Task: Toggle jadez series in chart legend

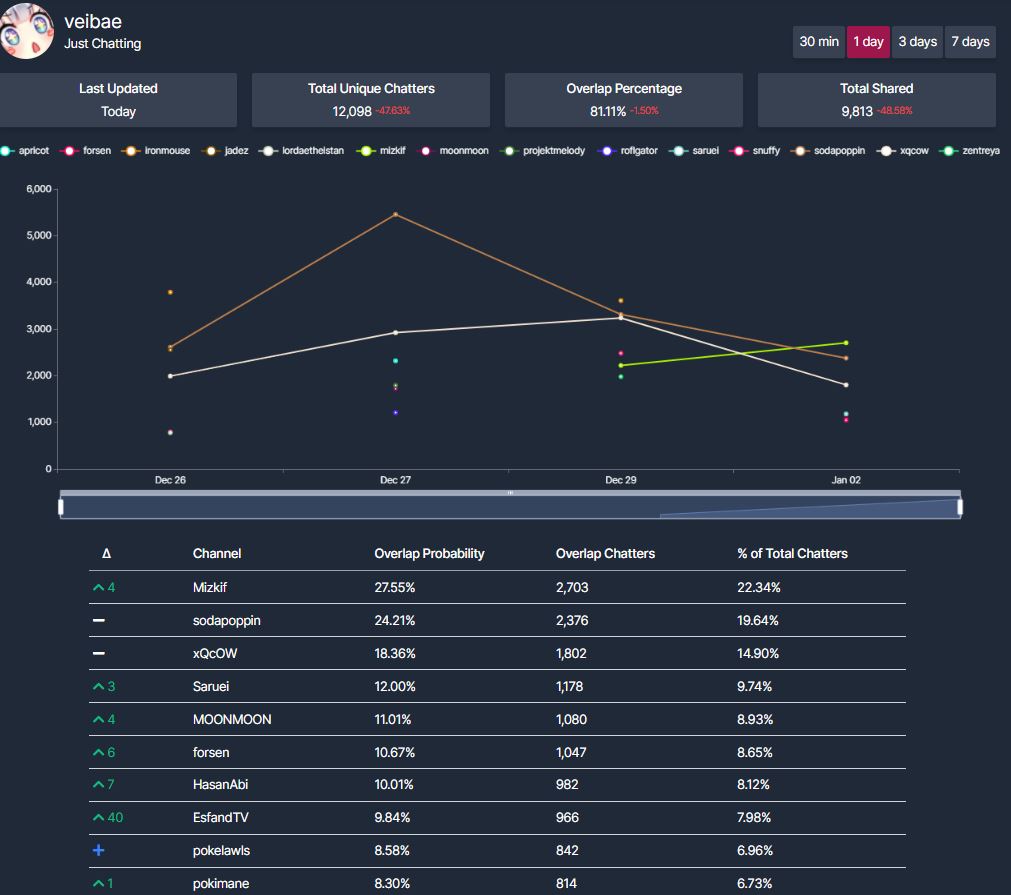Action: pyautogui.click(x=225, y=150)
